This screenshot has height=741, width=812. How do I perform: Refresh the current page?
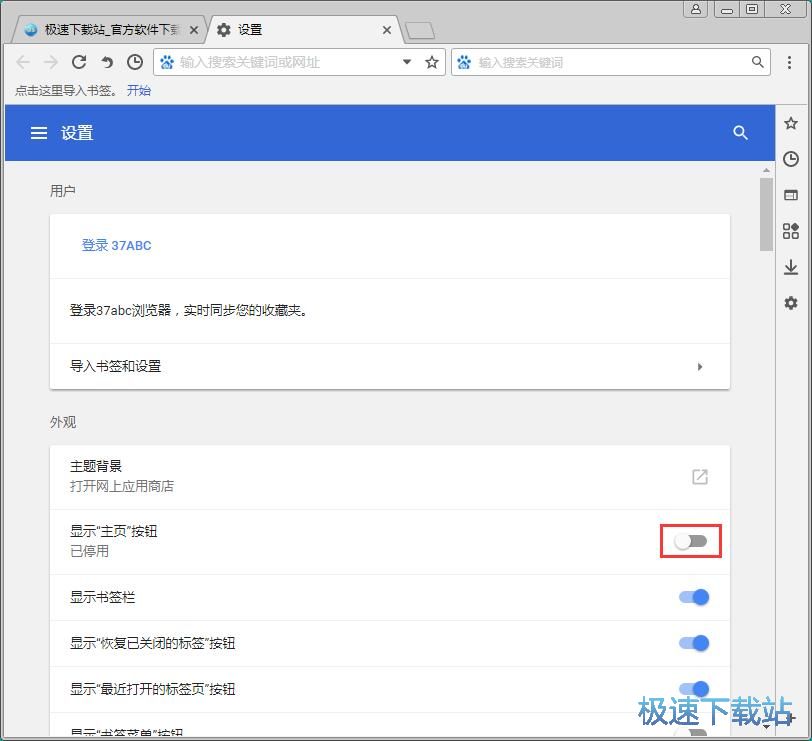(x=79, y=61)
